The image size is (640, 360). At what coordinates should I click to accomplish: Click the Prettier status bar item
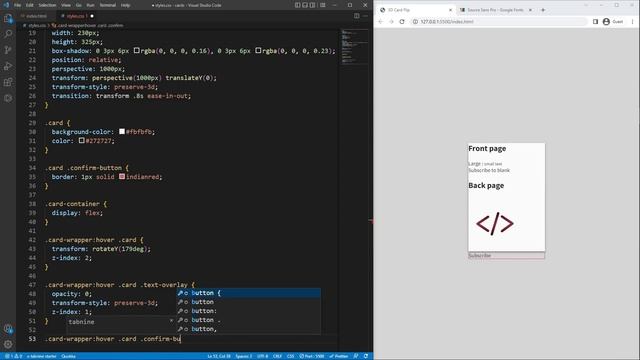[x=340, y=356]
